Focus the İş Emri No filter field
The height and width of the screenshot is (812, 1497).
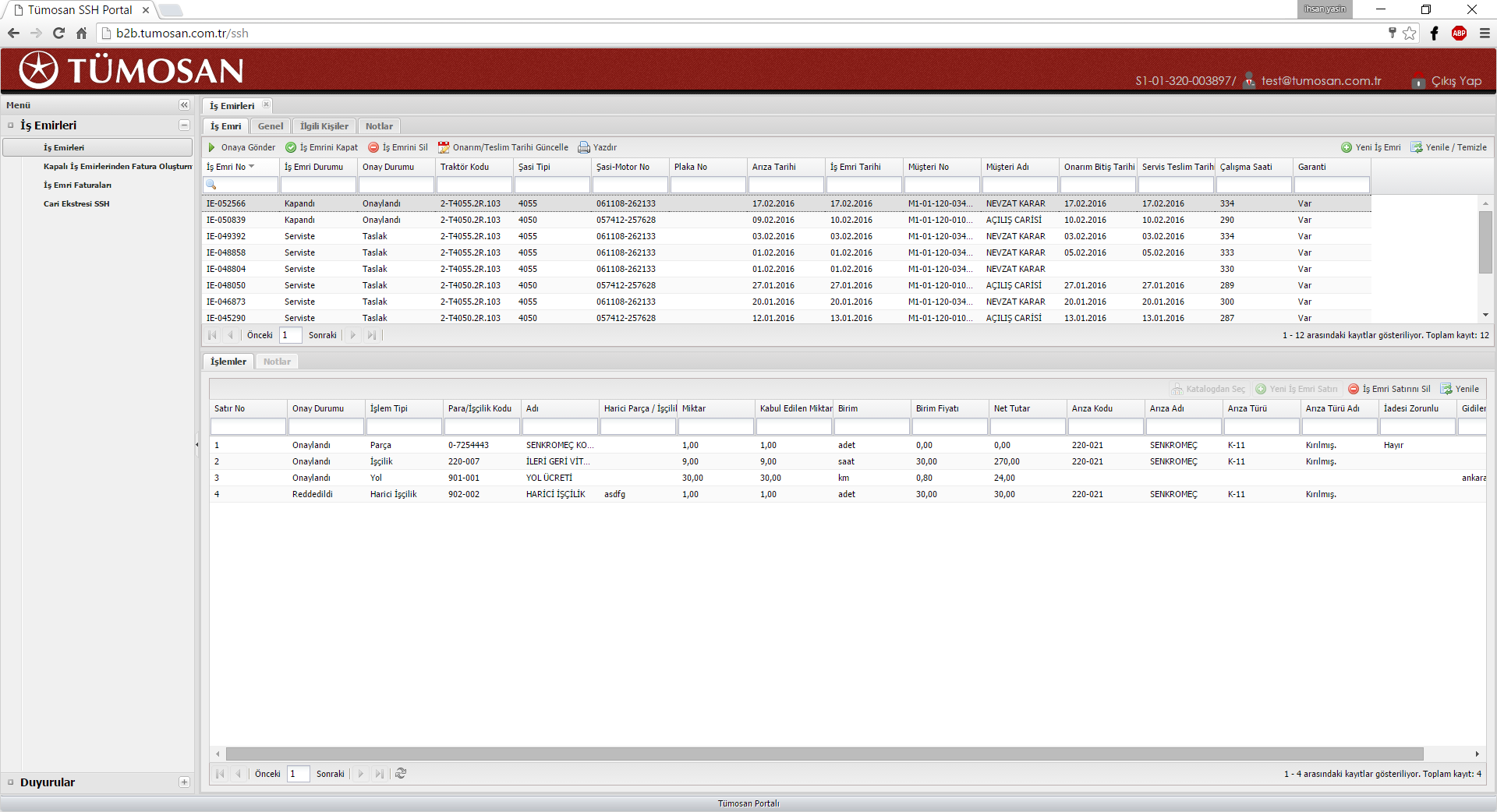(x=240, y=185)
